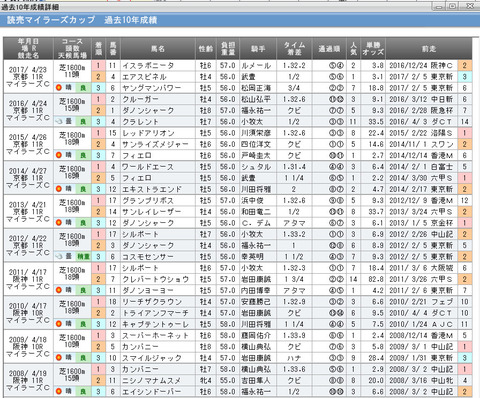Viewport: 480px width, 398px height.
Task: Click the 負担重量 column header
Action: 228,49
